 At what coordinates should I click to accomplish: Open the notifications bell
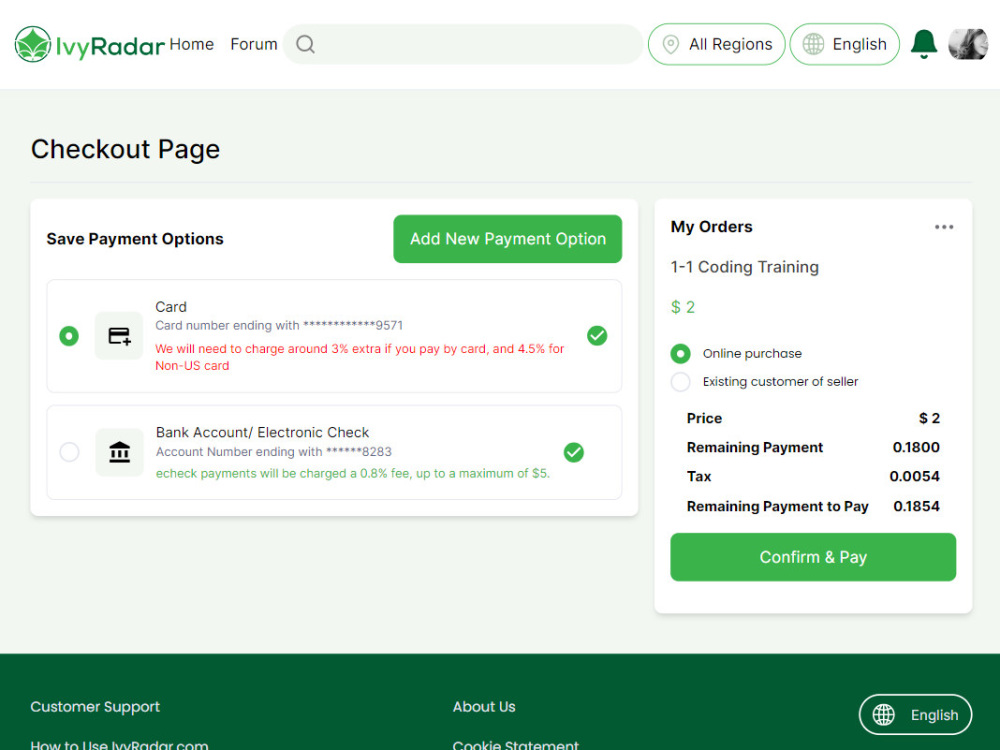[x=923, y=45]
